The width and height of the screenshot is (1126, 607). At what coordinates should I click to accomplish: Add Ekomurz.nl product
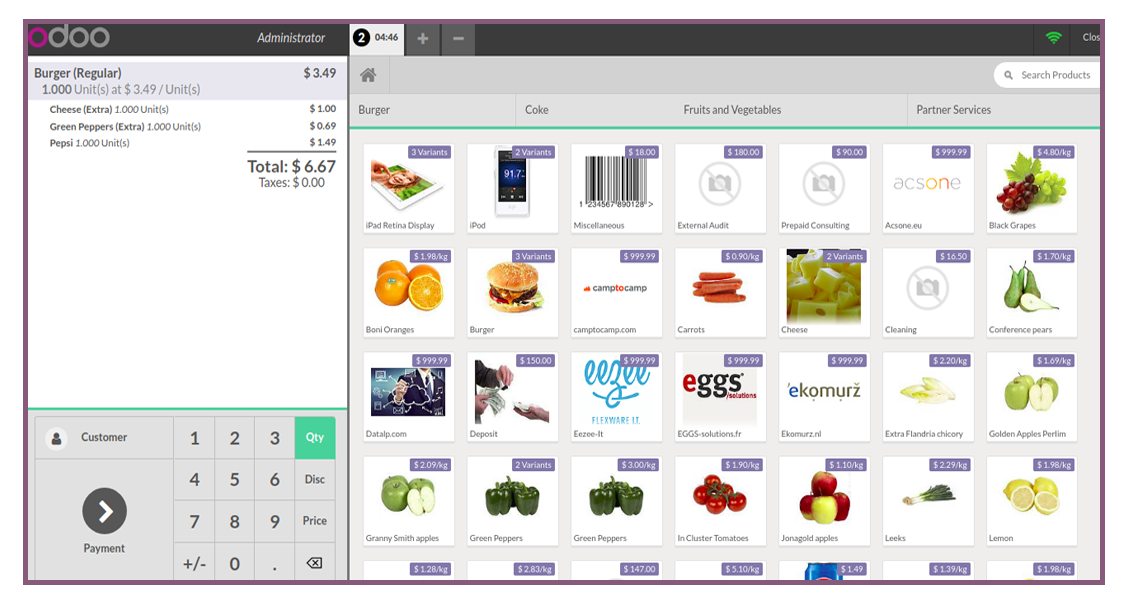pyautogui.click(x=824, y=396)
